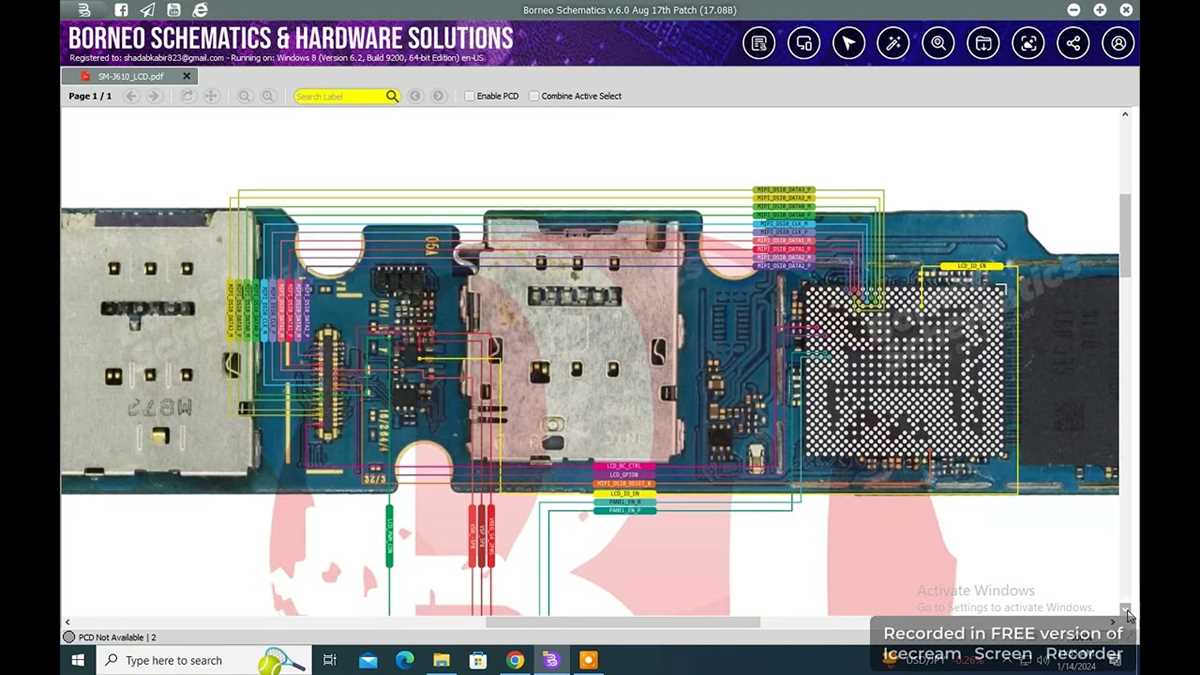Select the teal PANEL_EN_P label
The width and height of the screenshot is (1200, 675).
pos(624,511)
